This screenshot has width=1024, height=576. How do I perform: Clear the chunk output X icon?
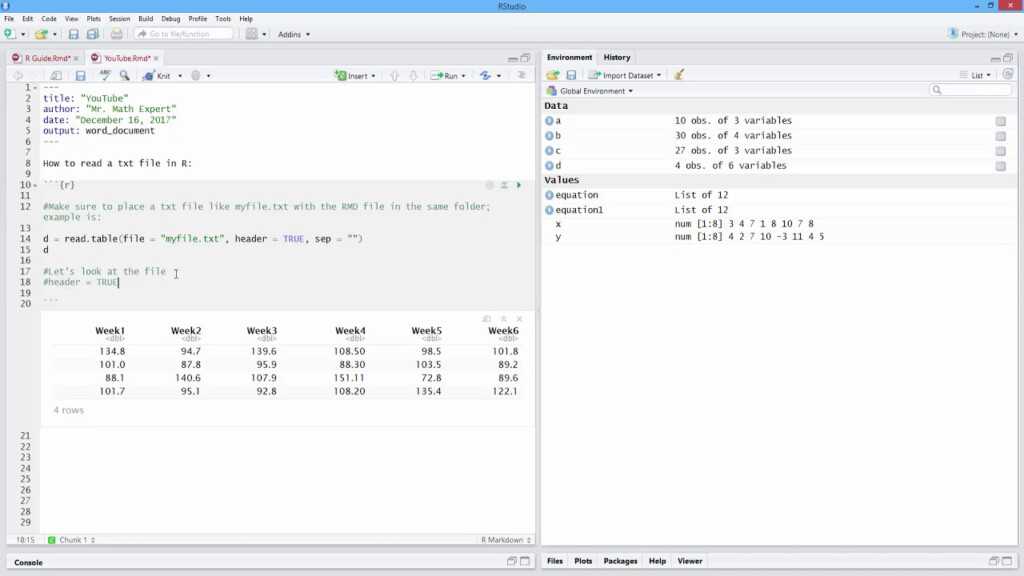coord(519,319)
